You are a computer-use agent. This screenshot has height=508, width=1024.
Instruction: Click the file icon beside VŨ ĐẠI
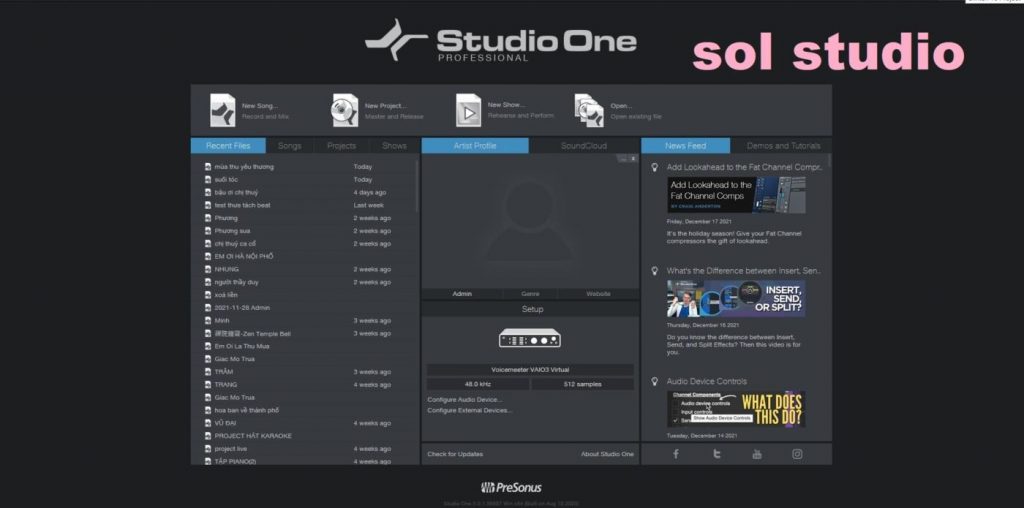click(208, 423)
